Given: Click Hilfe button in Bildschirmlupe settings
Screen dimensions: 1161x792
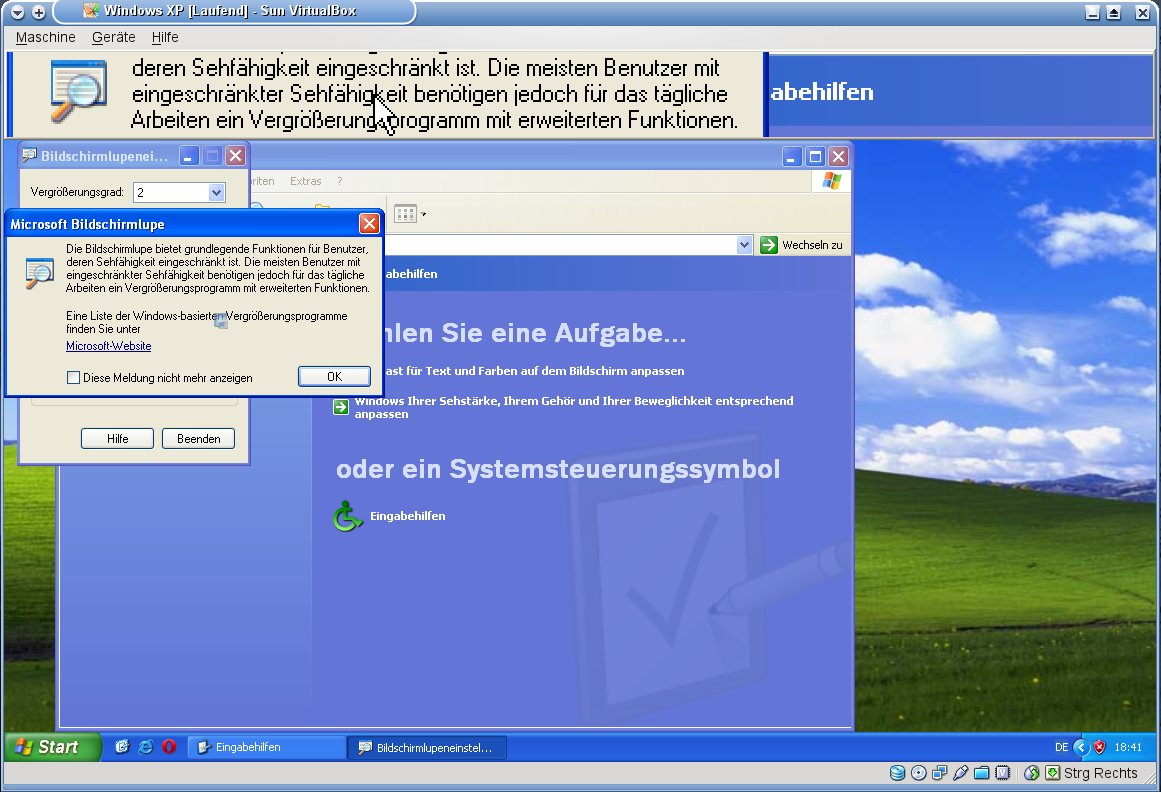Looking at the screenshot, I should point(117,438).
